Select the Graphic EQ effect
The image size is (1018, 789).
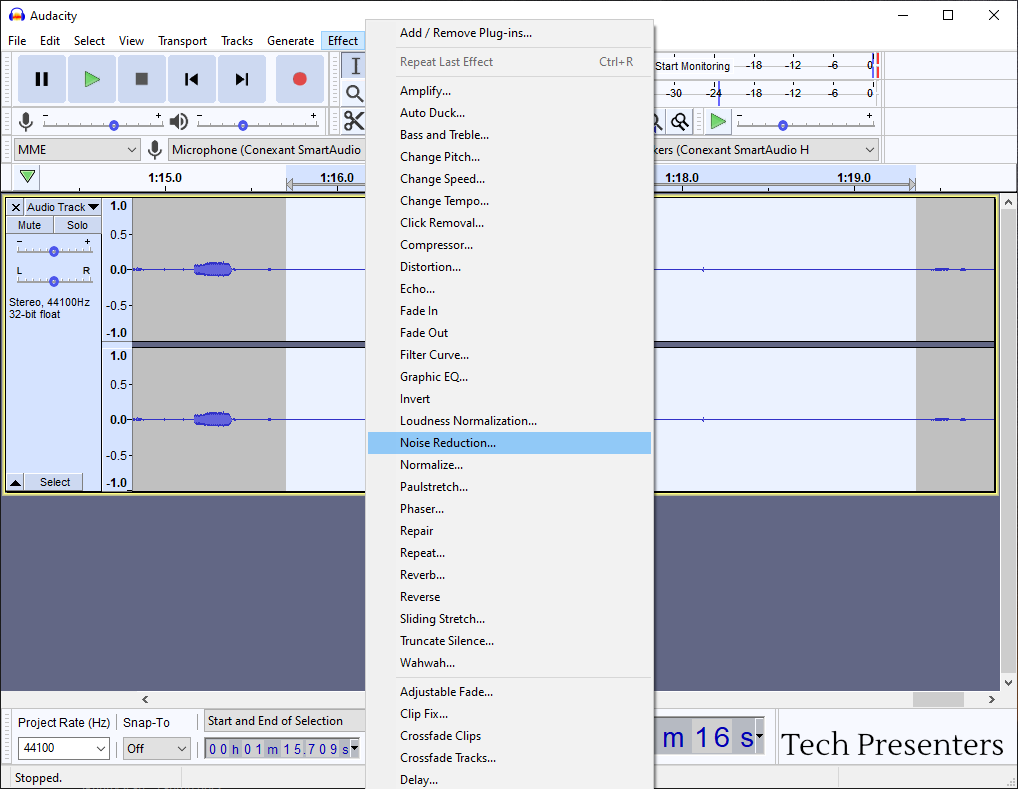(510, 377)
